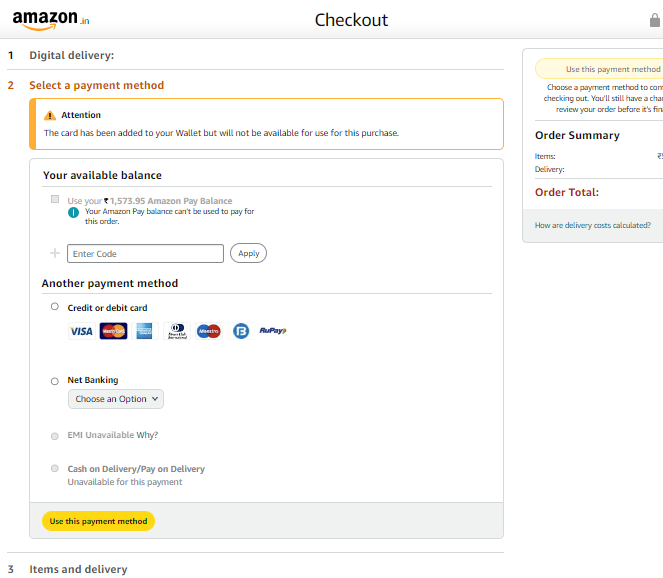Select the Net Banking radio button
The height and width of the screenshot is (578, 663).
(x=55, y=380)
